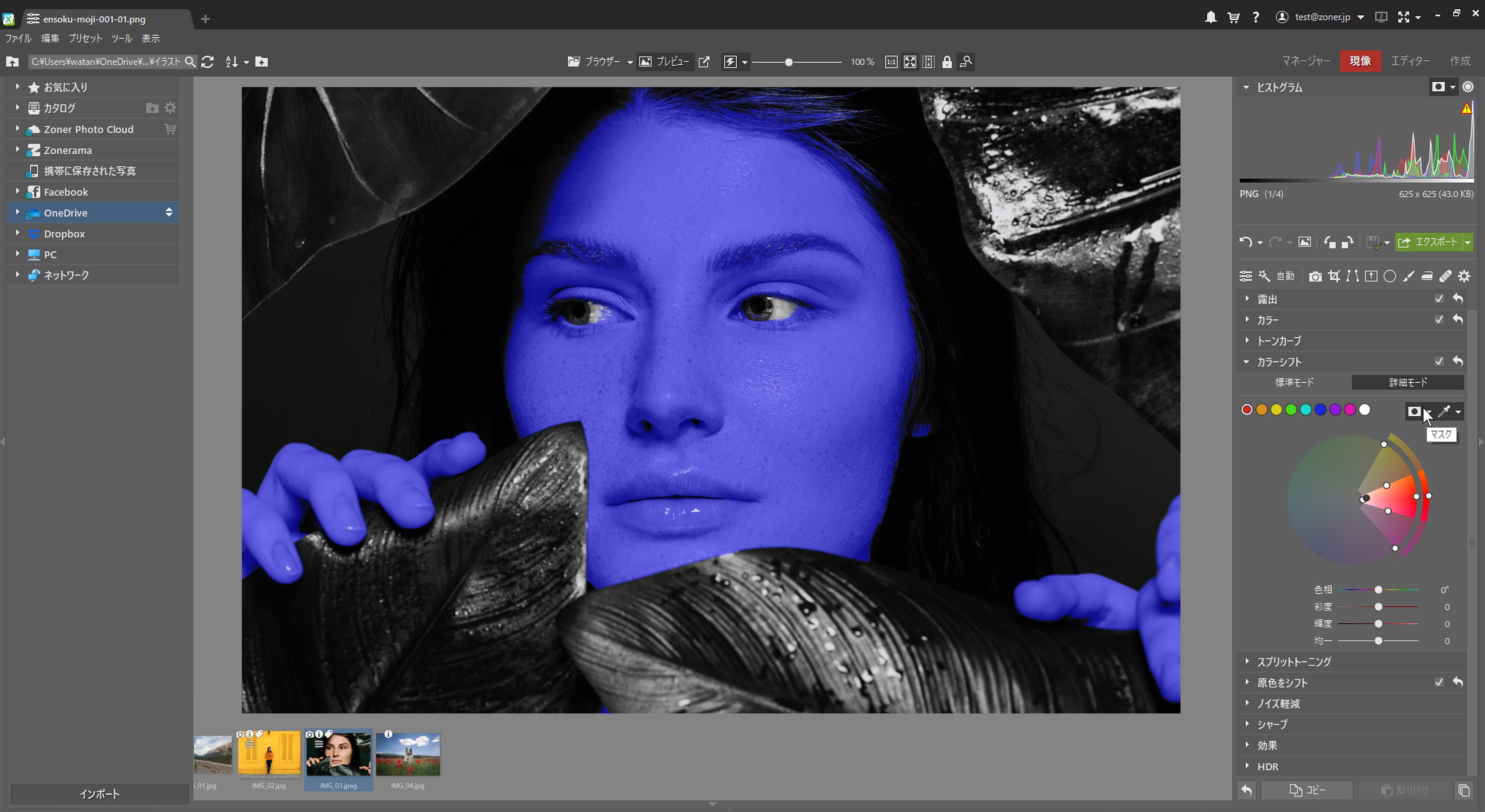Select the Filter brush tool
Viewport: 1485px width, 812px height.
1408,276
